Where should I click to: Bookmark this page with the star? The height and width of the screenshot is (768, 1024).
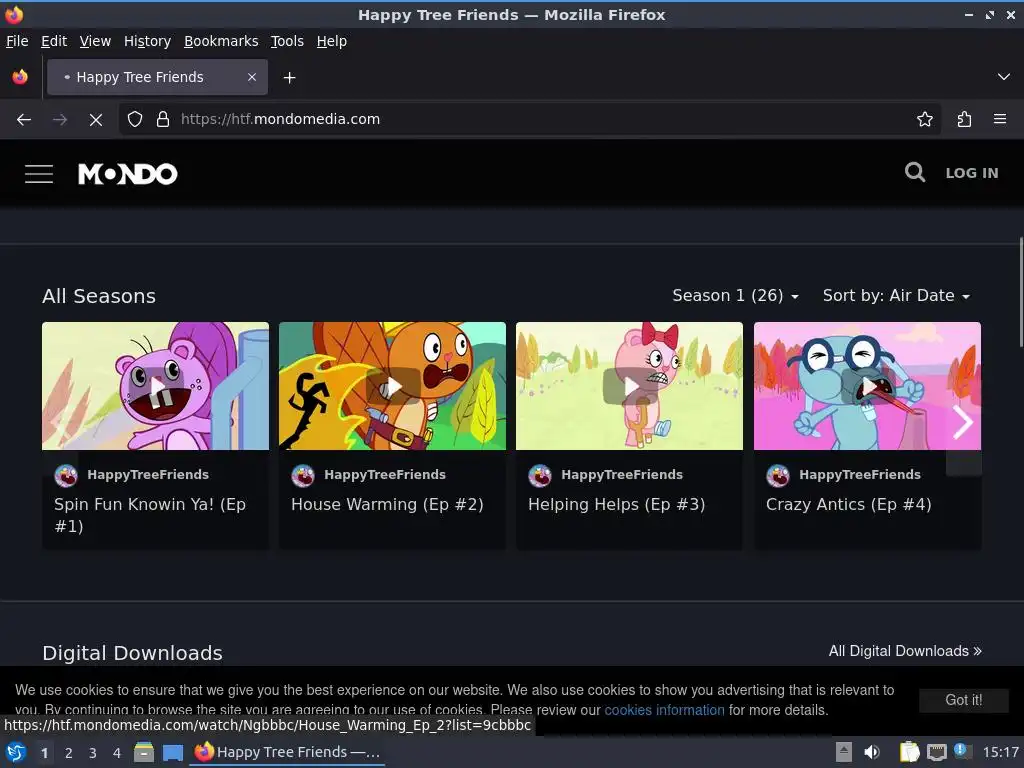click(x=924, y=120)
